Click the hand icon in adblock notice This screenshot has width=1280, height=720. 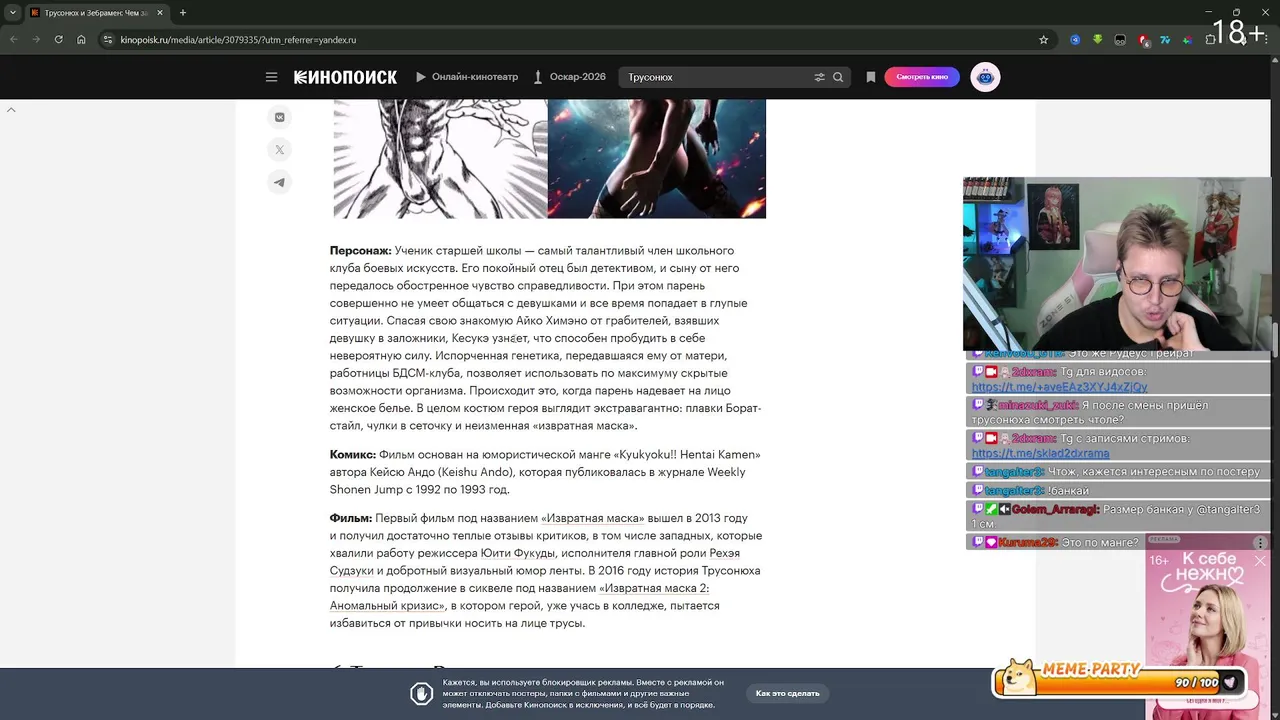point(421,693)
